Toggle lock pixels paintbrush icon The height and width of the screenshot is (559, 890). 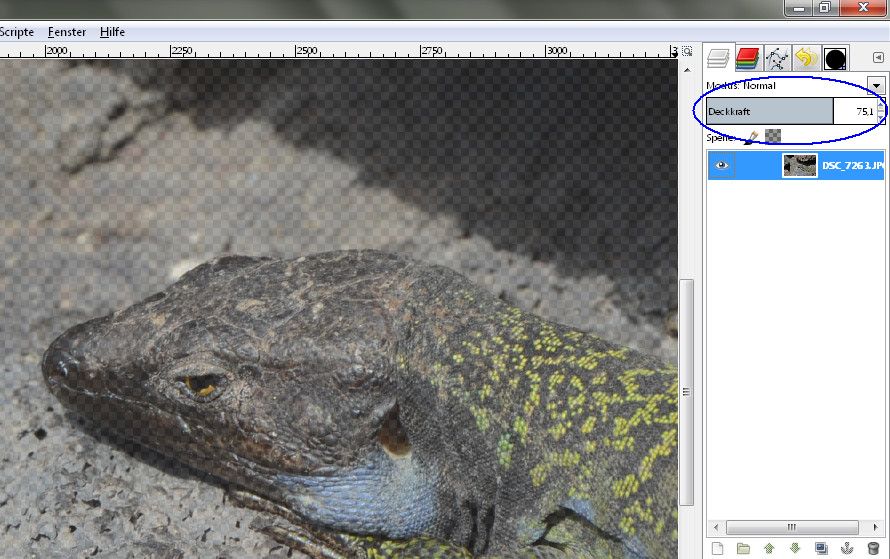pos(751,136)
